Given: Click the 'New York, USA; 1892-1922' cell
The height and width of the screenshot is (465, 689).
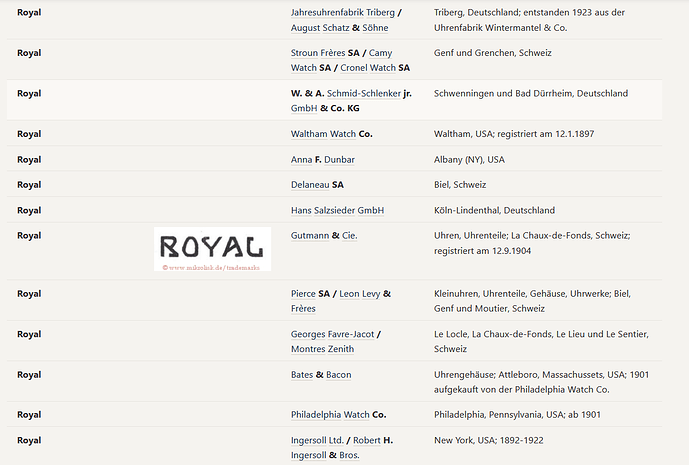Looking at the screenshot, I should (x=489, y=440).
